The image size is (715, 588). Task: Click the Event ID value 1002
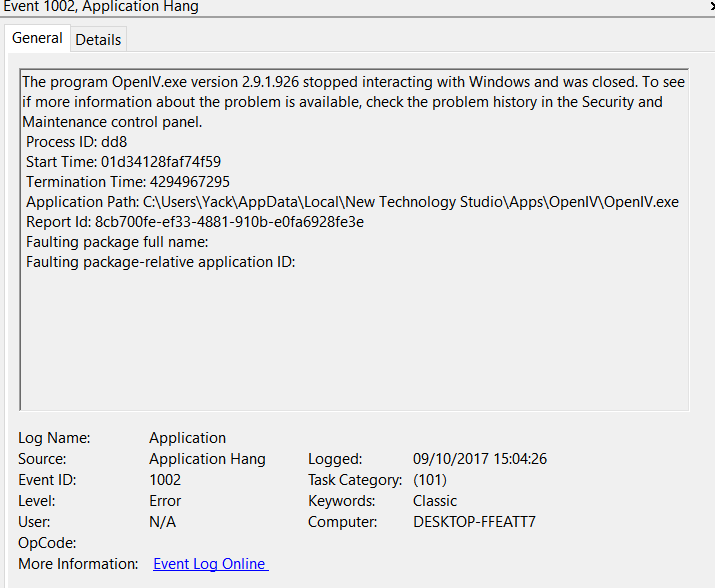pyautogui.click(x=165, y=480)
